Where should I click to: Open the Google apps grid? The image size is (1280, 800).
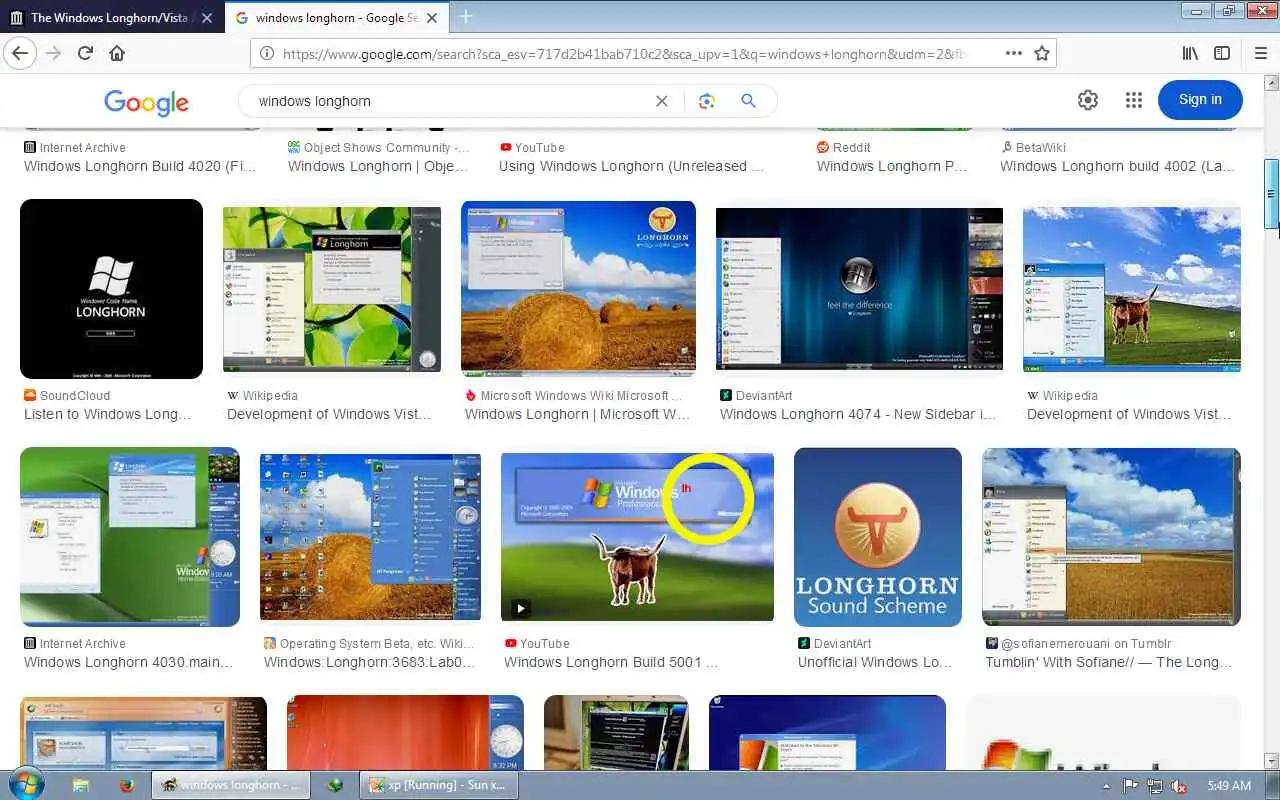1133,100
